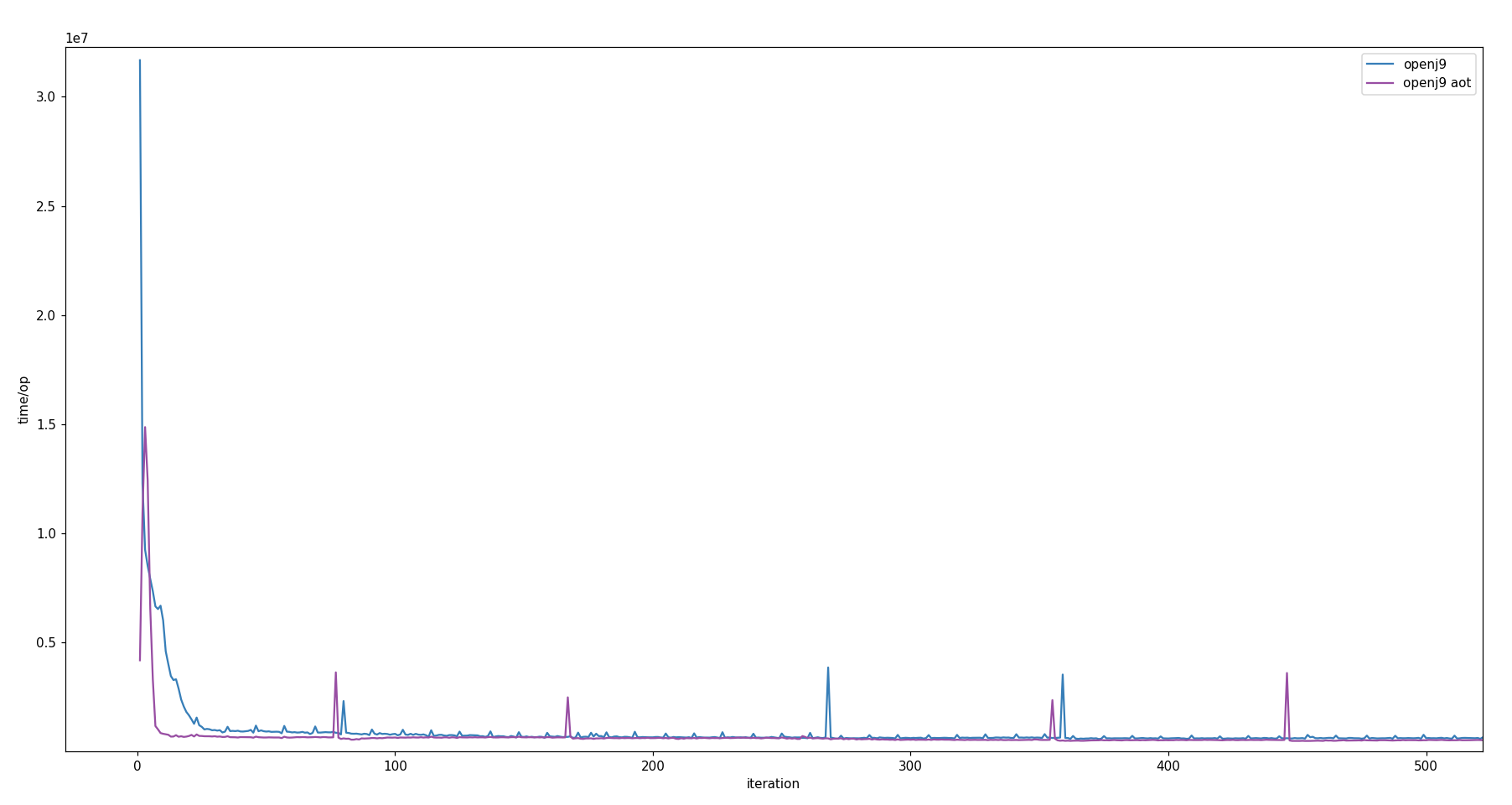Click the top of the initial blue openj9 peak

pyautogui.click(x=139, y=60)
